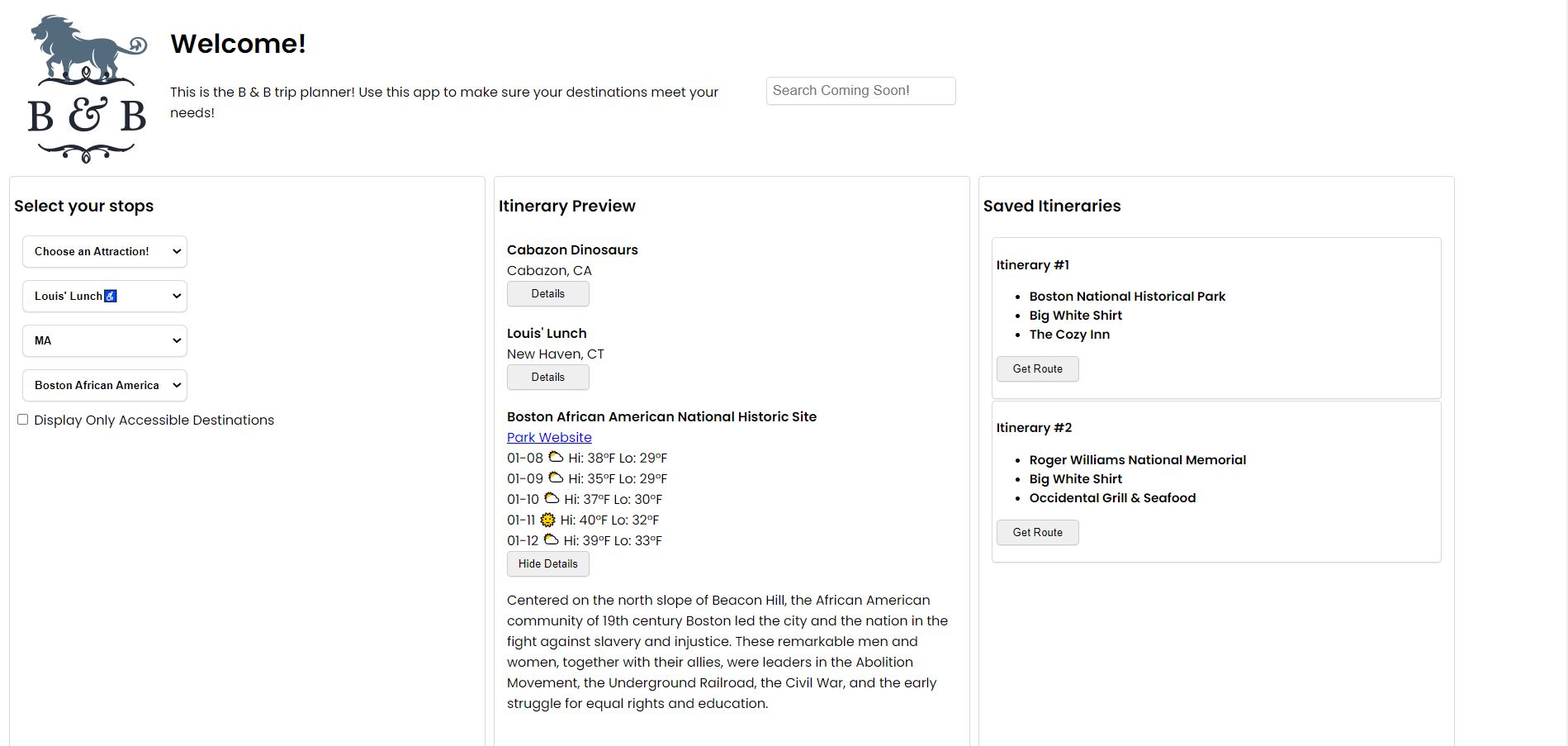Click the wheelchair accessibility icon beside Louis' Lunch
Viewport: 1568px width, 746px height.
(x=111, y=296)
